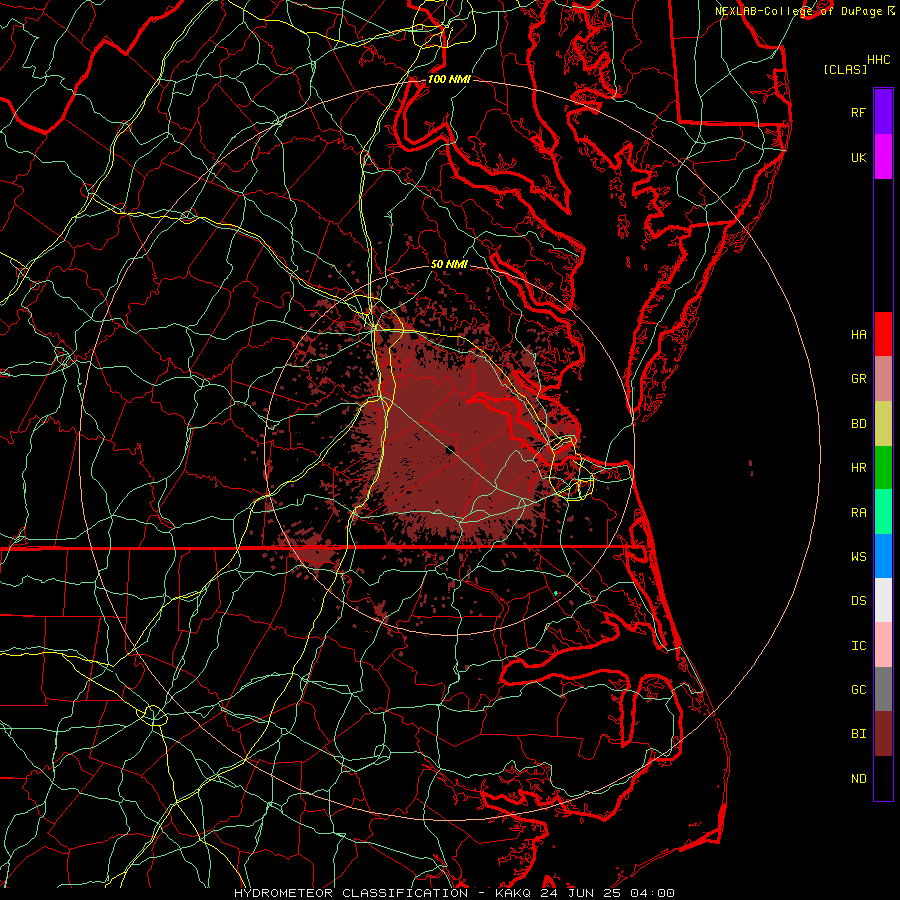Click the ND black legend swatch
This screenshot has height=900, width=900.
(x=883, y=778)
